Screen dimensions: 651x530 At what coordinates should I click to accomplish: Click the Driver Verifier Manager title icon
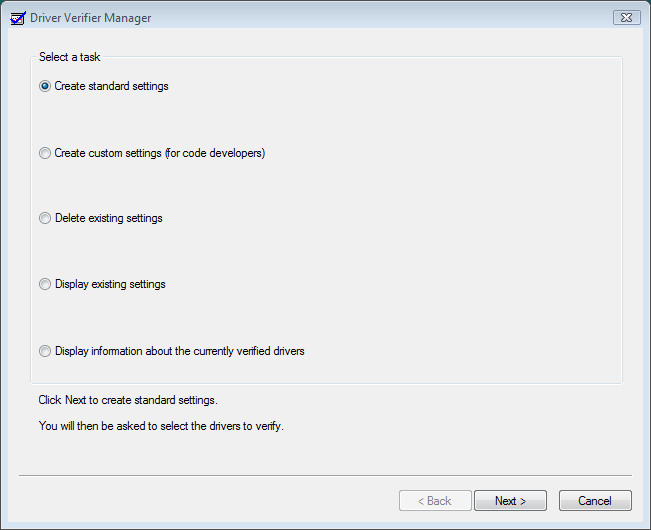click(x=18, y=18)
